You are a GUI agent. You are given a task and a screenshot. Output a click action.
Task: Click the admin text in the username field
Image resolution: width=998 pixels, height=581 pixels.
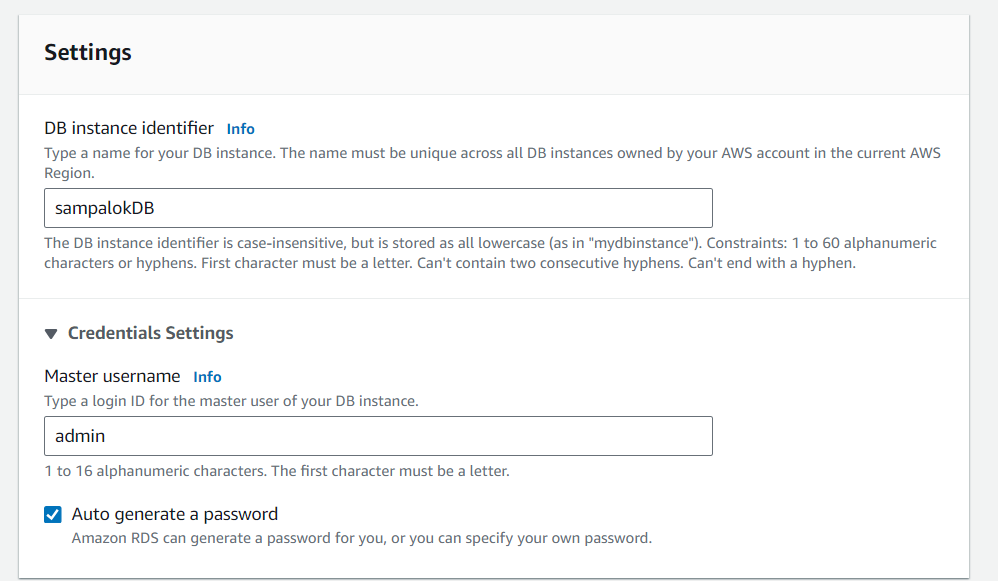point(80,436)
